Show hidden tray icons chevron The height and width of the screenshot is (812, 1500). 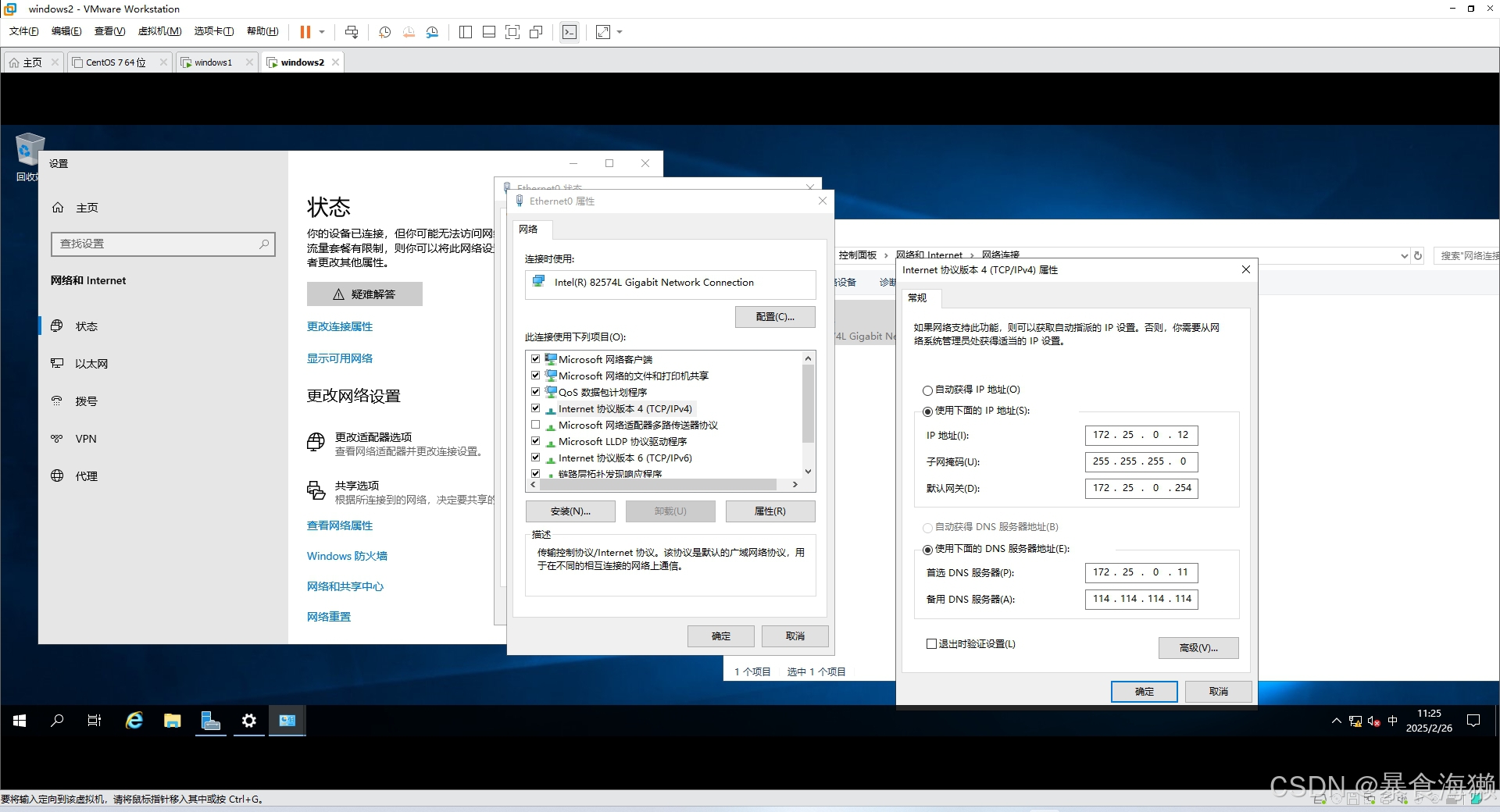[1336, 721]
